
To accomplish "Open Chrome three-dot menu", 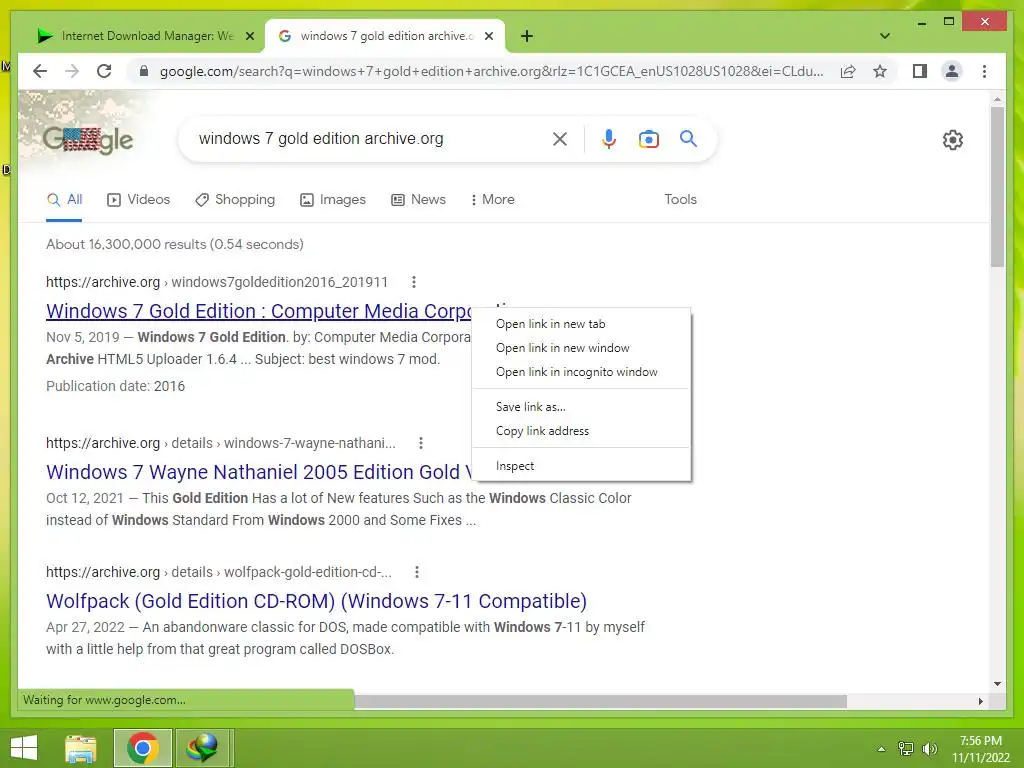I will pyautogui.click(x=984, y=71).
